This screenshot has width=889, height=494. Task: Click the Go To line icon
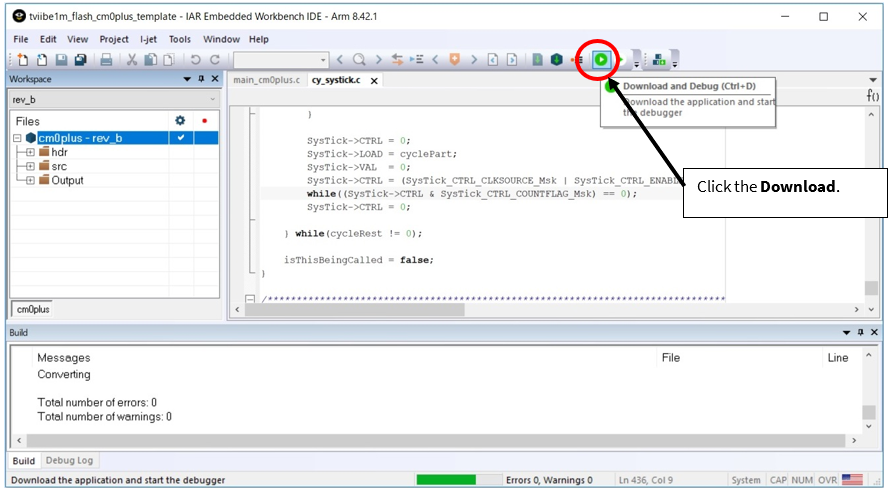[x=417, y=59]
